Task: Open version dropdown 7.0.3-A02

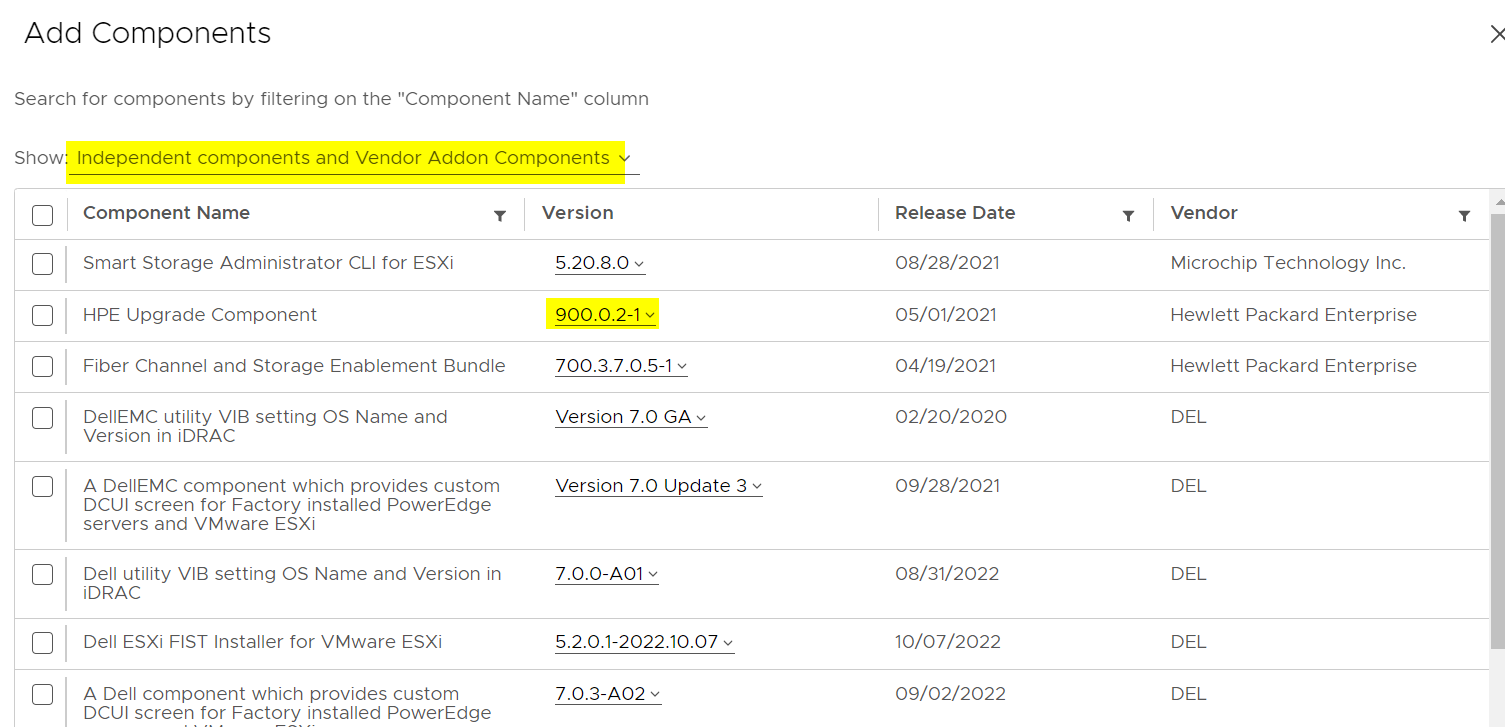Action: pos(608,693)
